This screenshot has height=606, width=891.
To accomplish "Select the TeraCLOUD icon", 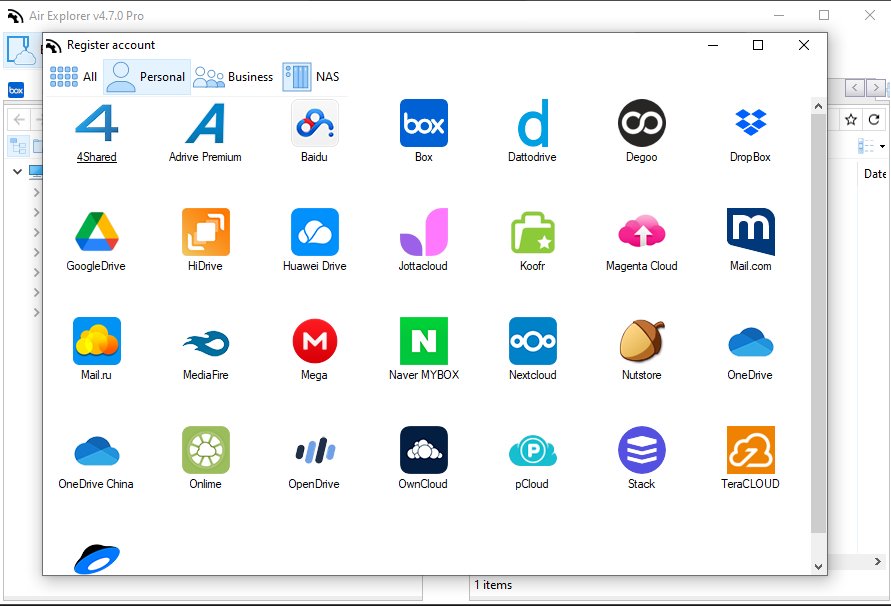I will point(751,450).
